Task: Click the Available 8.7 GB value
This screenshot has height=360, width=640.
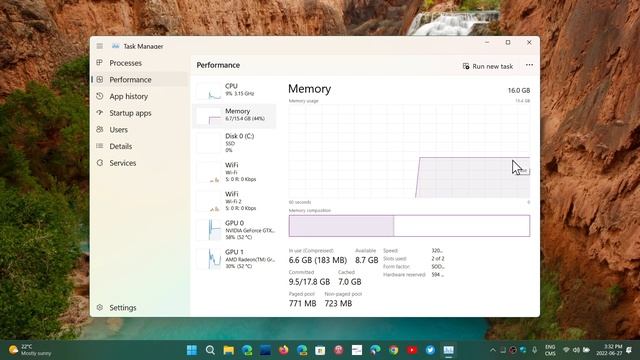Action: pyautogui.click(x=367, y=260)
